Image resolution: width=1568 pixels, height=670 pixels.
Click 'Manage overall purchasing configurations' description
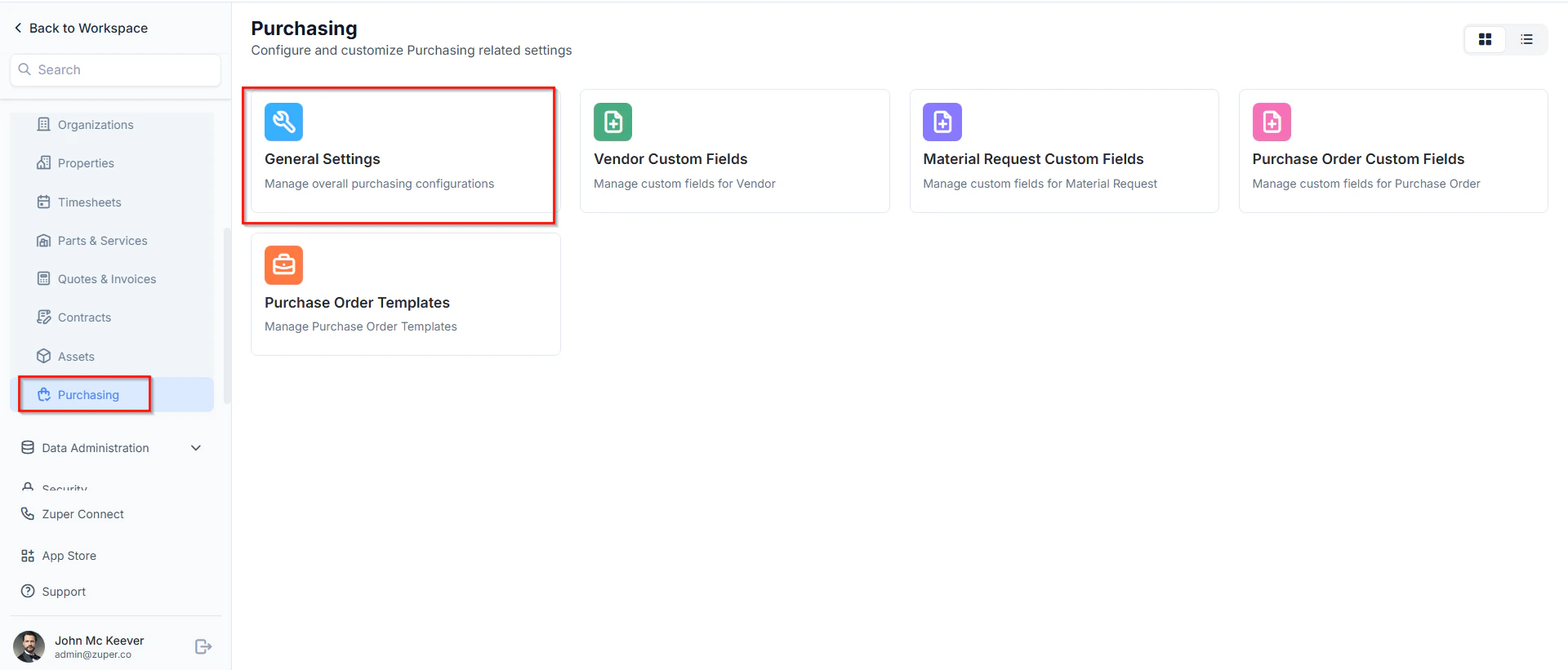pos(379,184)
